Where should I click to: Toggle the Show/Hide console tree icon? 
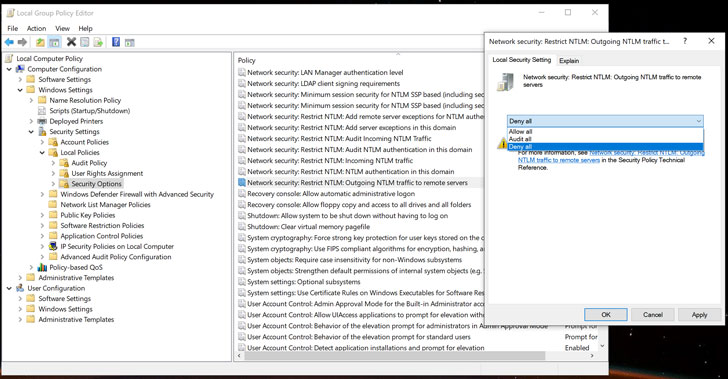[x=54, y=42]
